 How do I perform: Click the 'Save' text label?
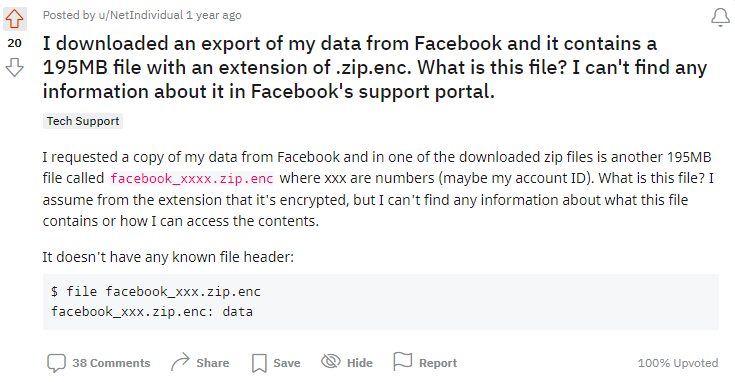[x=287, y=363]
